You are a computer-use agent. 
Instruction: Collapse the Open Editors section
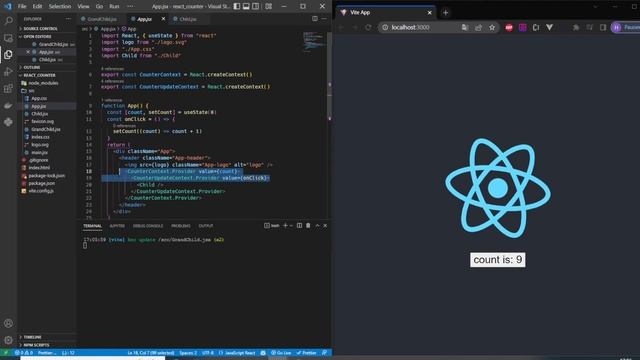coord(37,36)
